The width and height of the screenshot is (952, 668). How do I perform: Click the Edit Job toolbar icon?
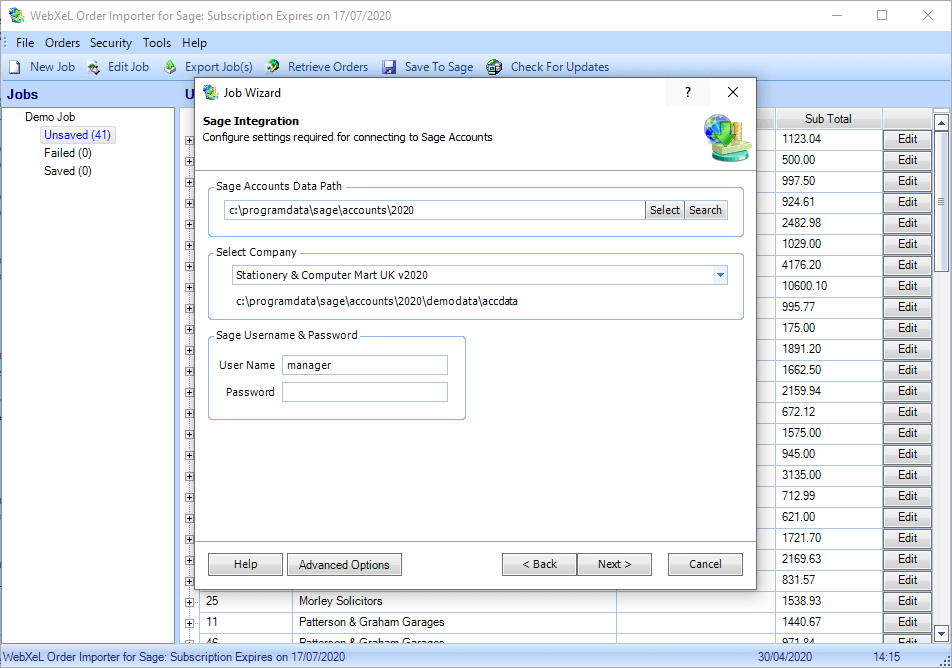pos(94,67)
